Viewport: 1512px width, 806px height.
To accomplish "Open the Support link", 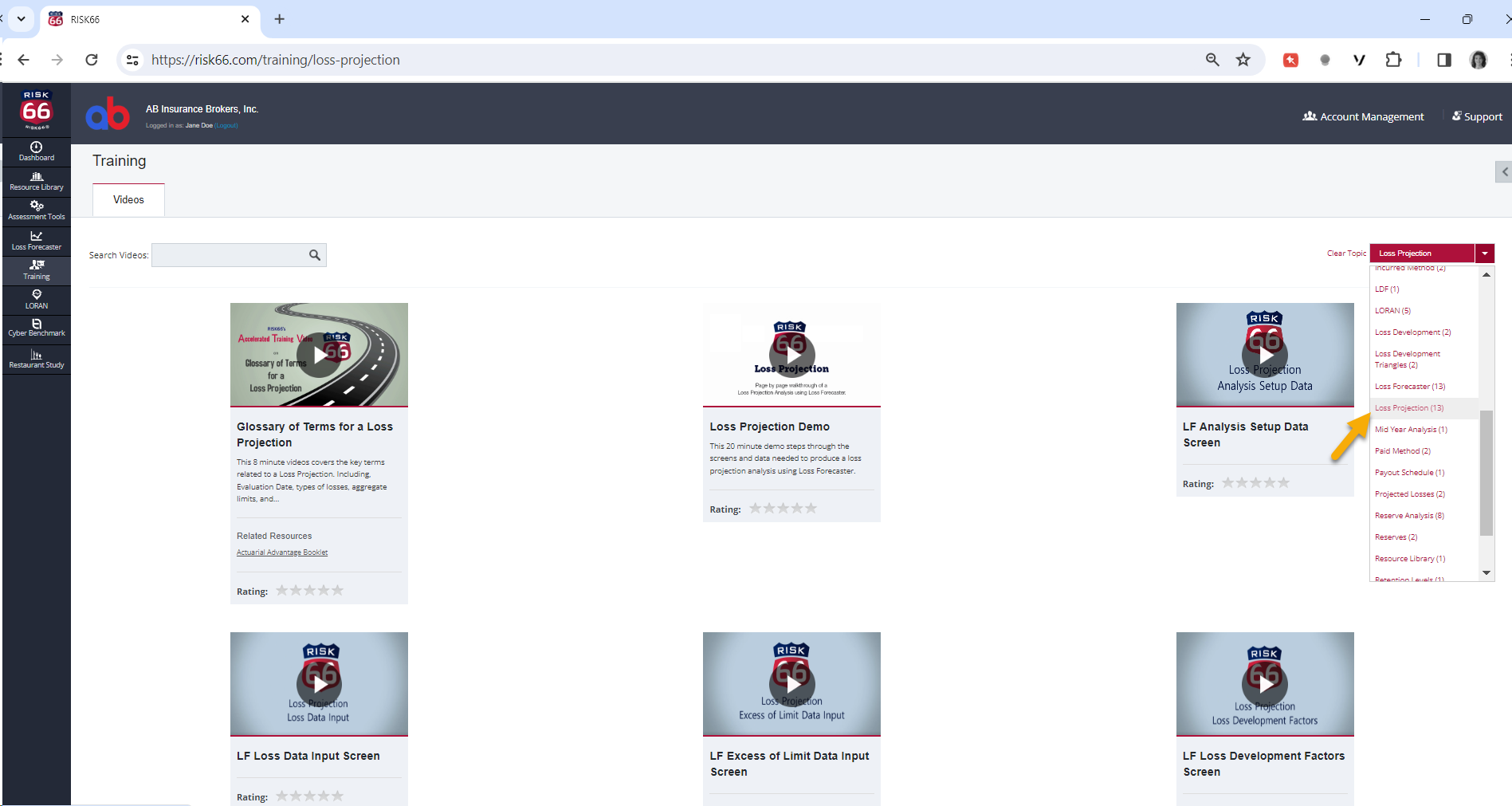I will point(1477,116).
